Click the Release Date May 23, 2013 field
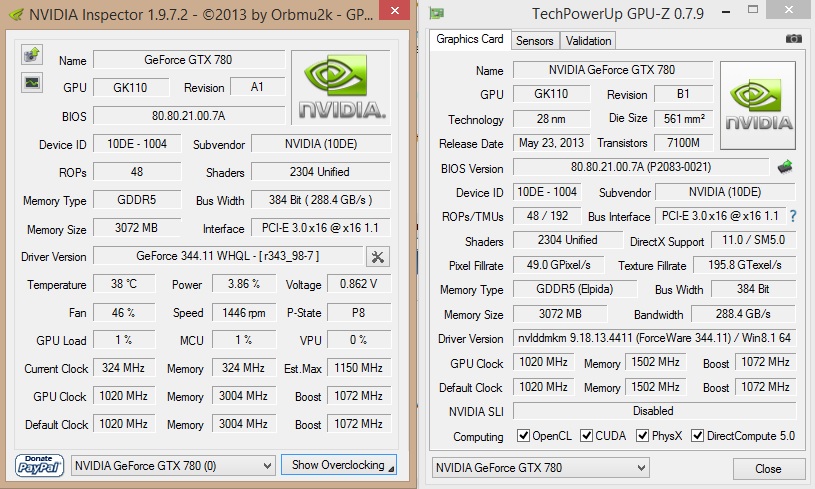The width and height of the screenshot is (815, 489). [x=551, y=142]
